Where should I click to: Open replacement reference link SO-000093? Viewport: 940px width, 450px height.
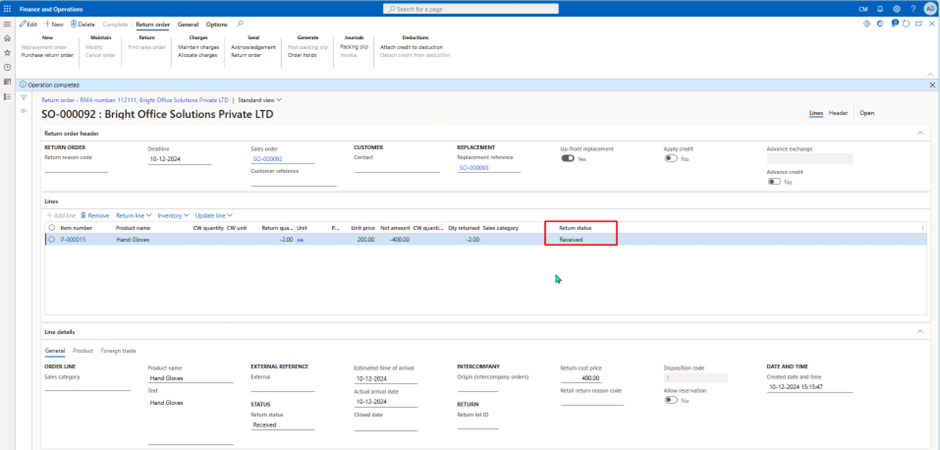pos(474,168)
